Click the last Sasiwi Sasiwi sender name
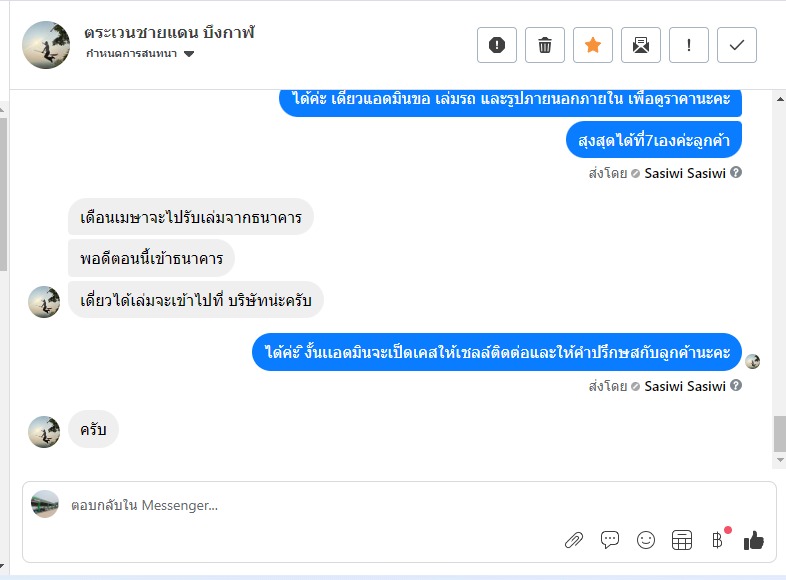 tap(685, 386)
